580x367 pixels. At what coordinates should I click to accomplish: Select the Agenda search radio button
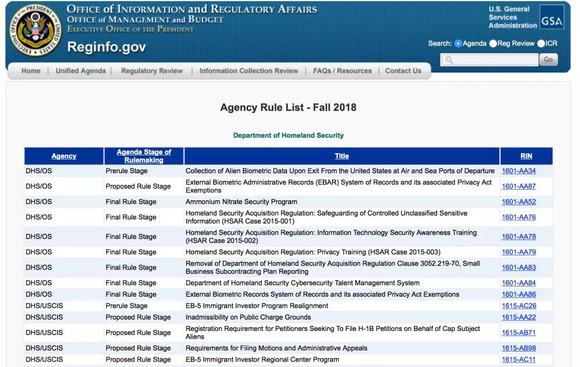(458, 44)
